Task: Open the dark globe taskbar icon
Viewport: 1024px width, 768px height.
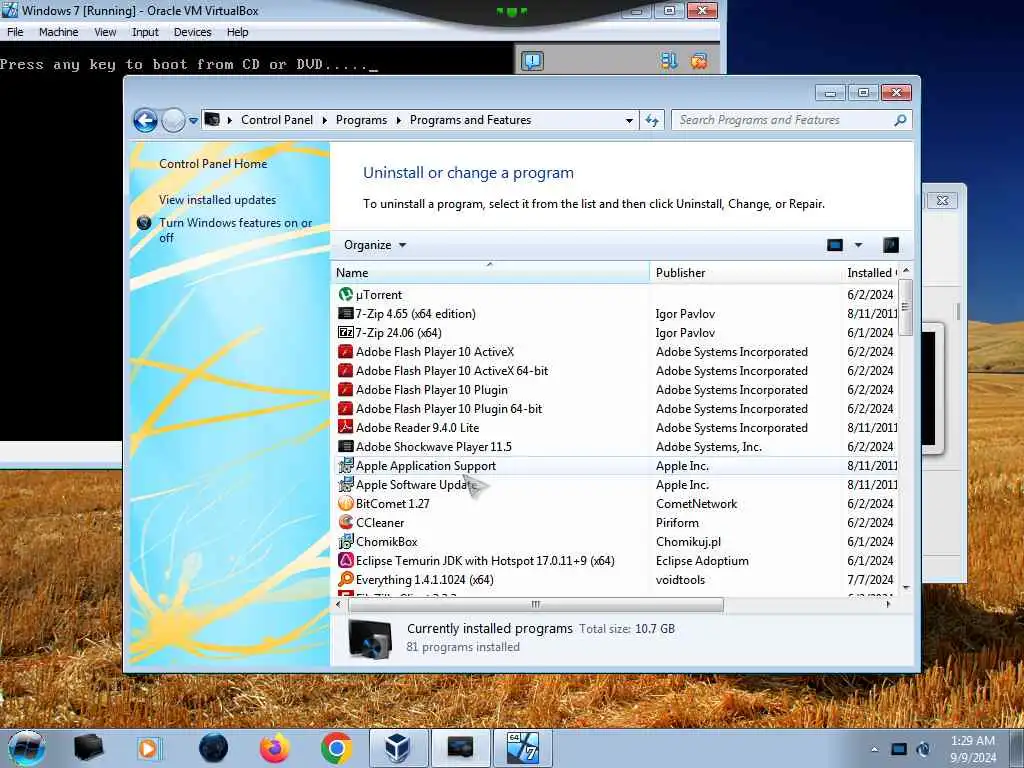Action: pyautogui.click(x=214, y=748)
